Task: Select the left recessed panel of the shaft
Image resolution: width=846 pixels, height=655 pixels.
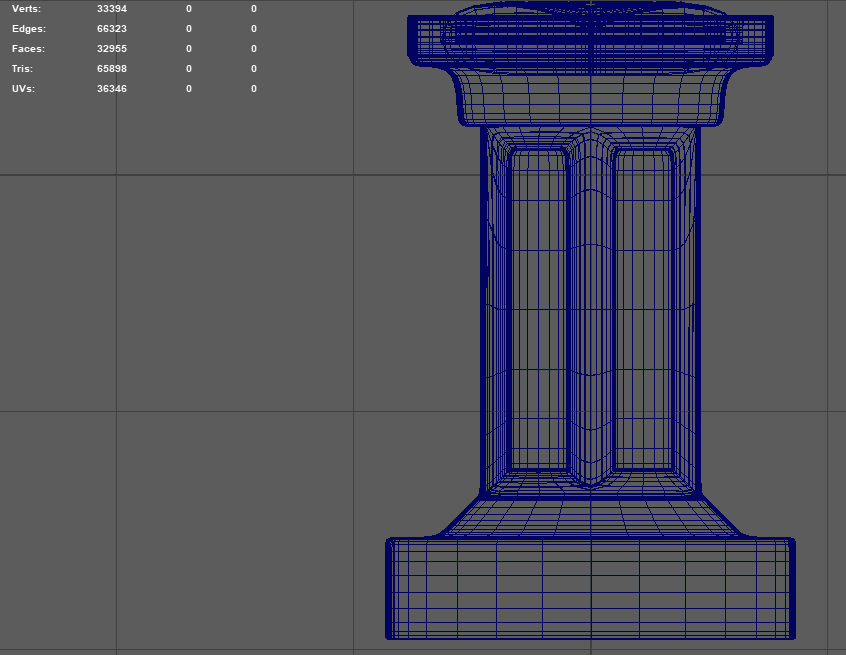Action: coord(538,310)
